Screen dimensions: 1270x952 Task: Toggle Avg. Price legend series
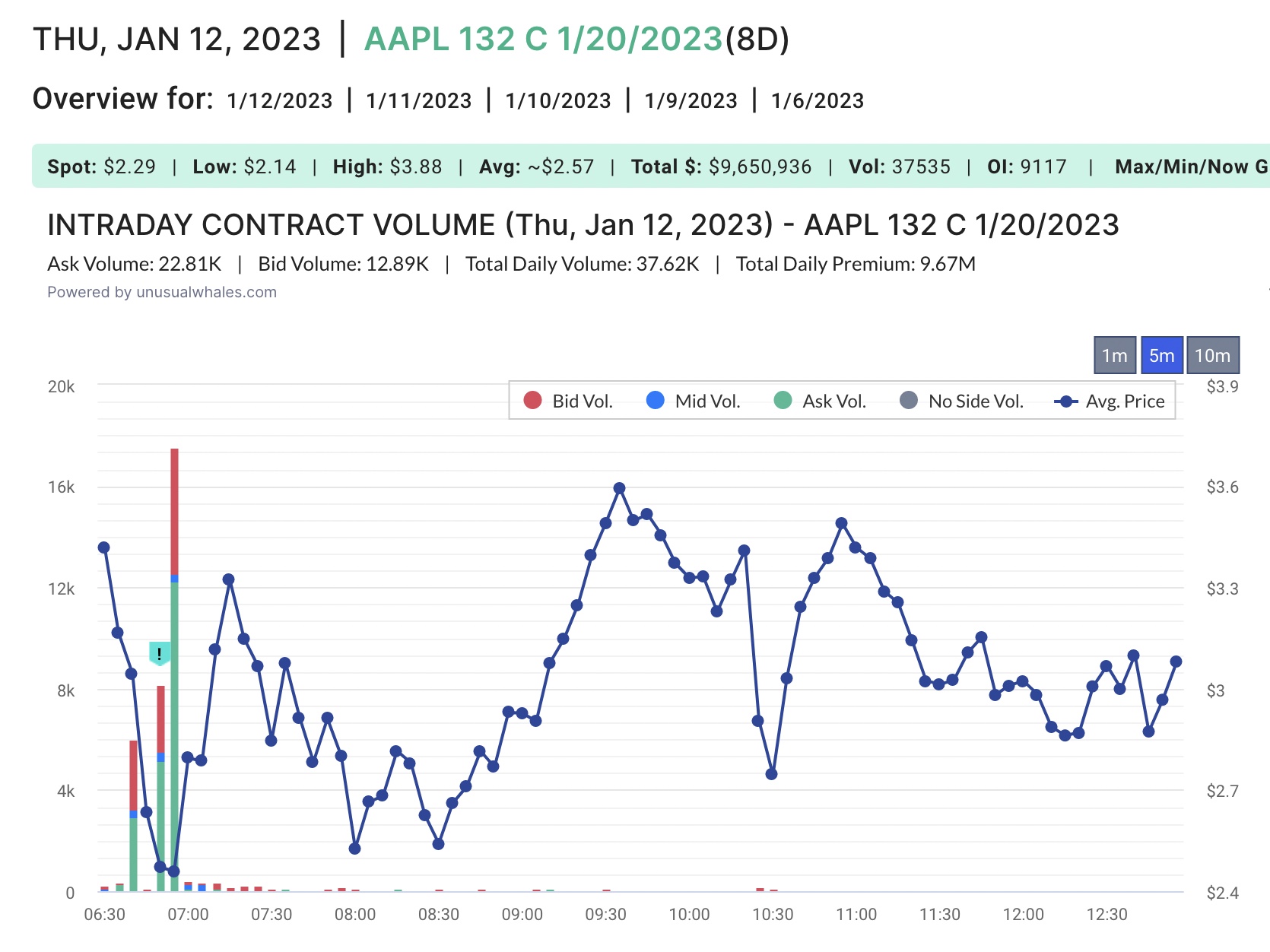[x=1110, y=401]
